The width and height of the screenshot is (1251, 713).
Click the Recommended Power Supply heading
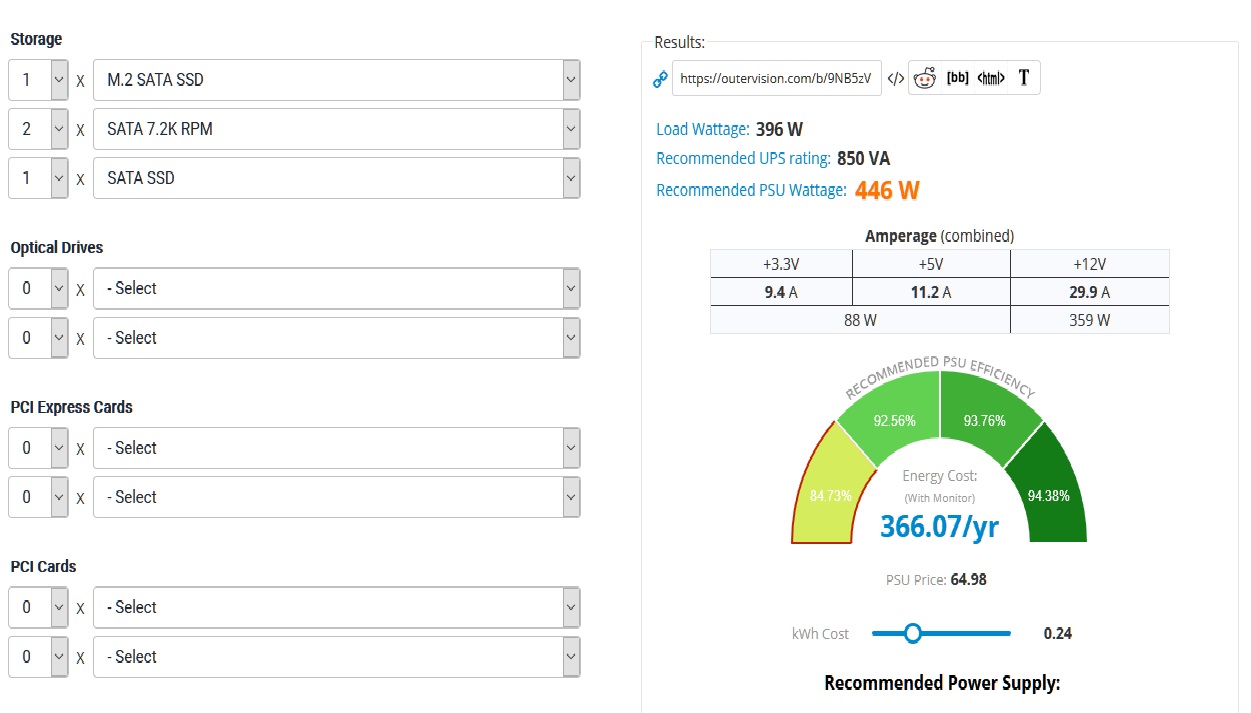coord(942,683)
